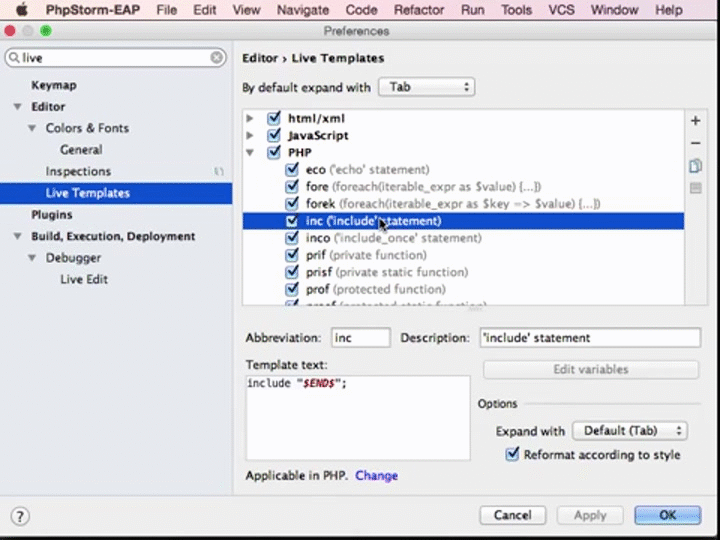Open the Navigate menu
The width and height of the screenshot is (720, 540).
coord(303,10)
